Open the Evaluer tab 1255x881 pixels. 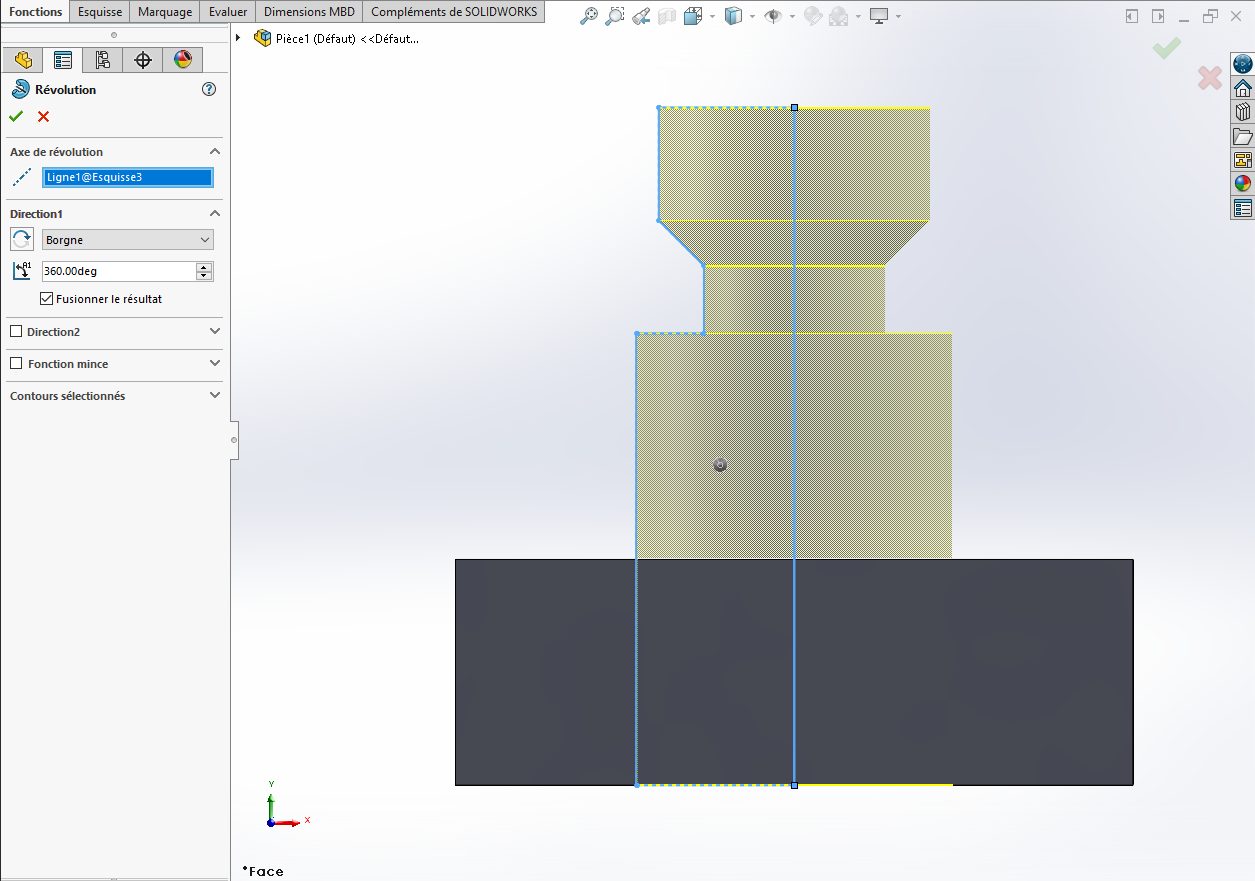[x=228, y=12]
